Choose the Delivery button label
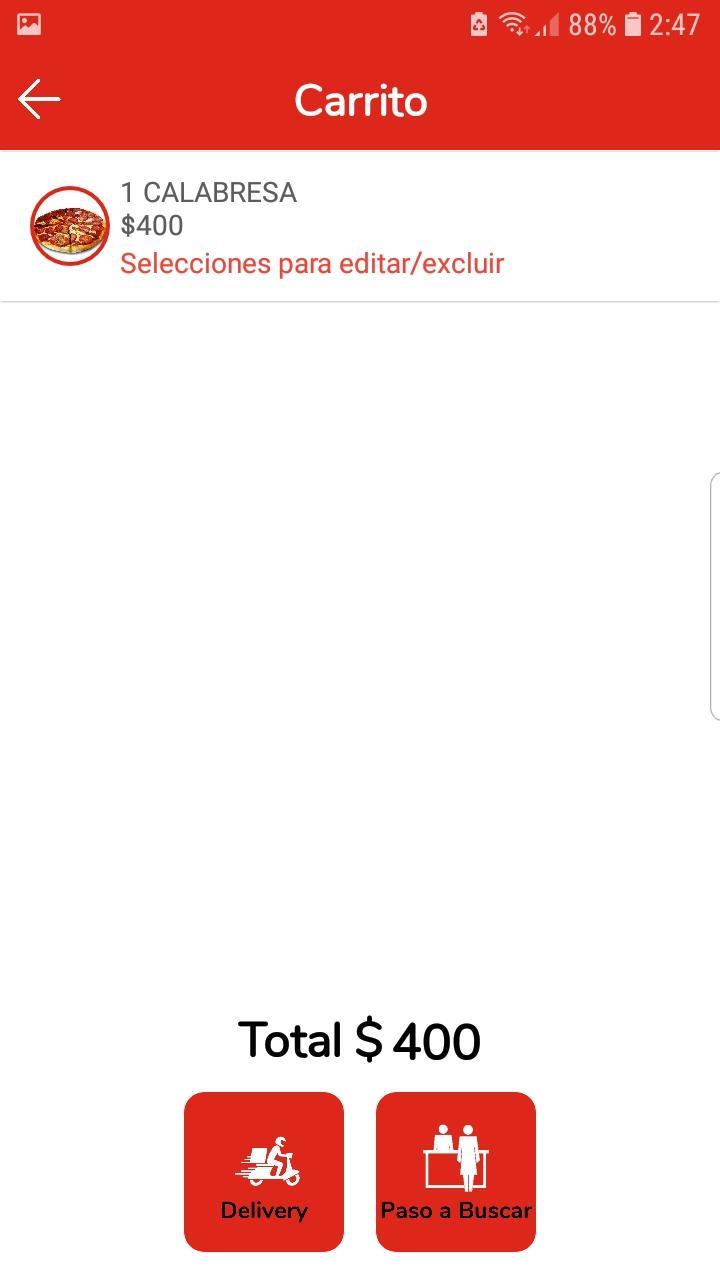The image size is (720, 1280). tap(264, 1210)
